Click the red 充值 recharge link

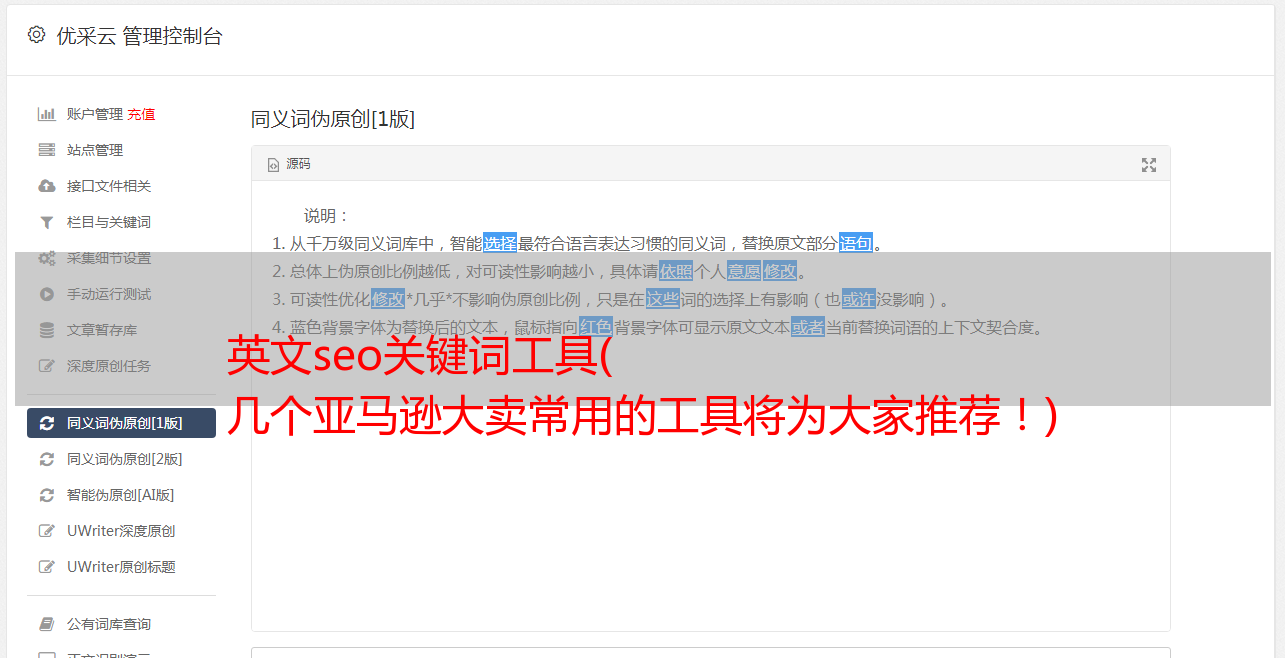141,114
